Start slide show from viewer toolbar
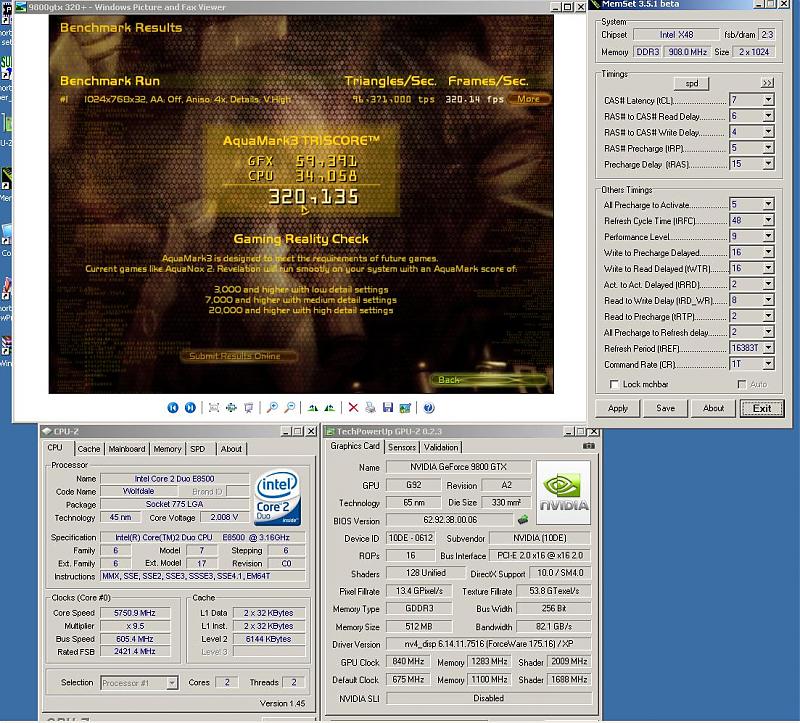 click(x=248, y=407)
